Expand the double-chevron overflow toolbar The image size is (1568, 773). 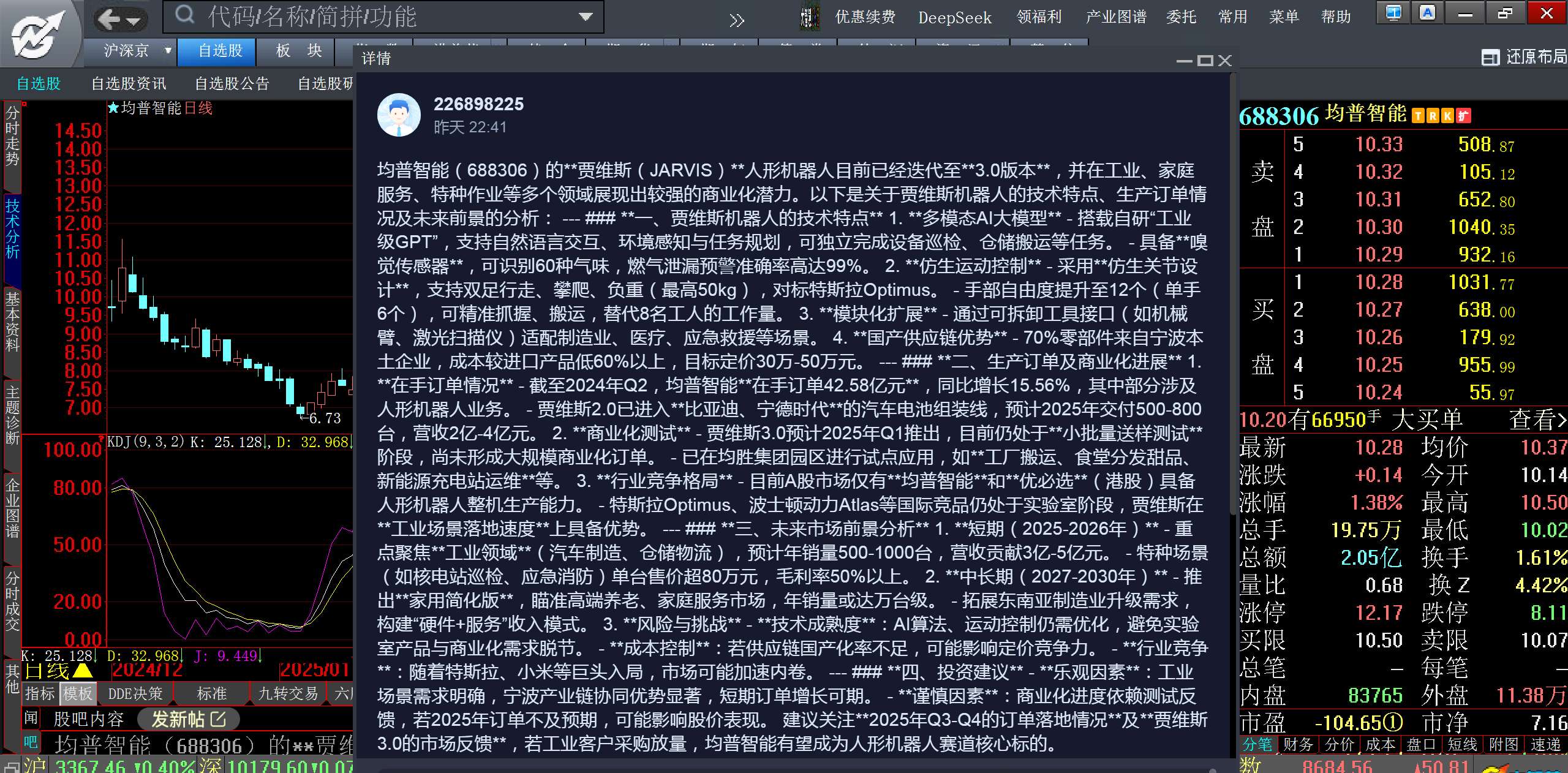[x=737, y=20]
